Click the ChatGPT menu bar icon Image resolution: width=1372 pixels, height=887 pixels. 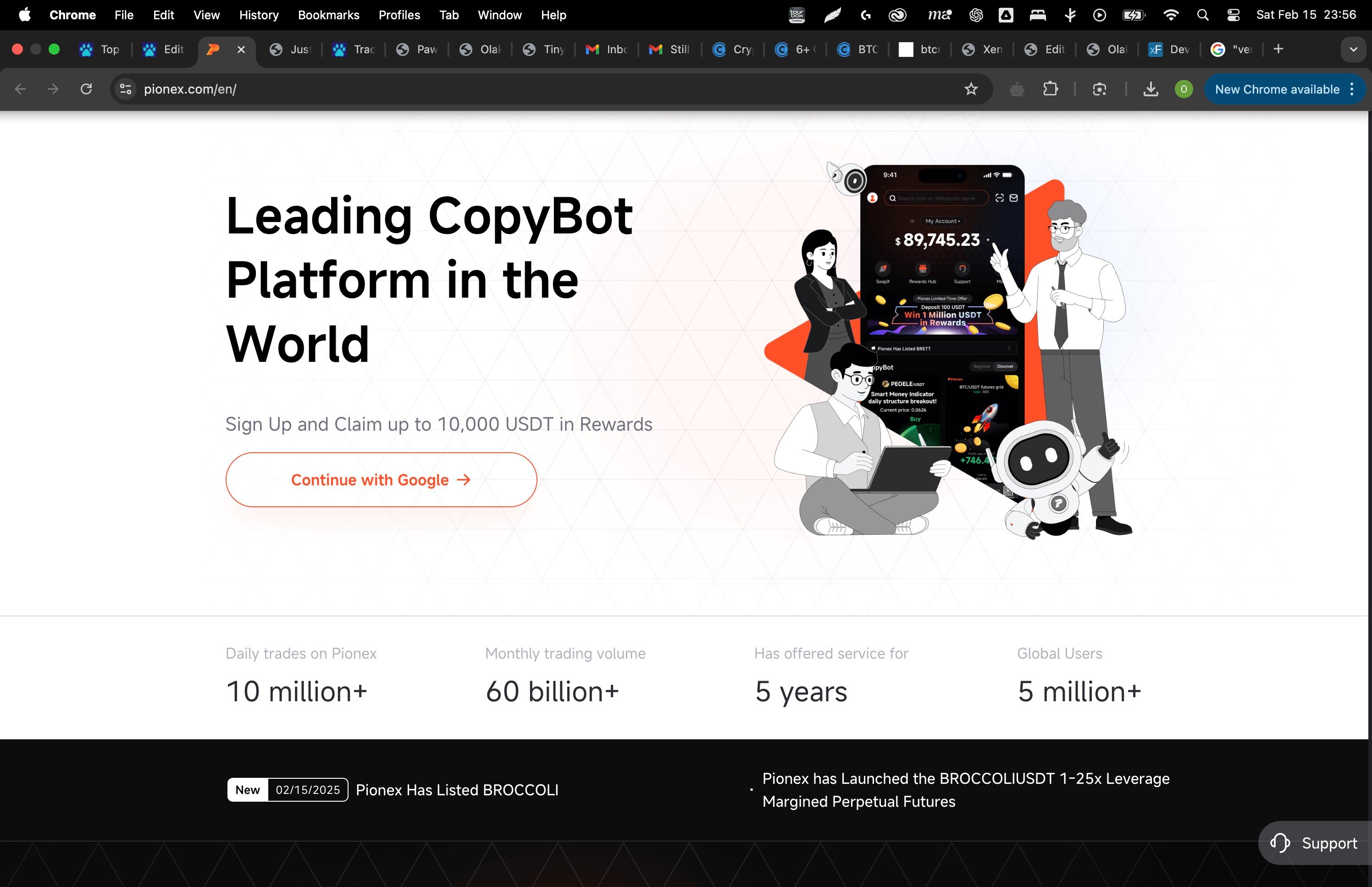975,15
